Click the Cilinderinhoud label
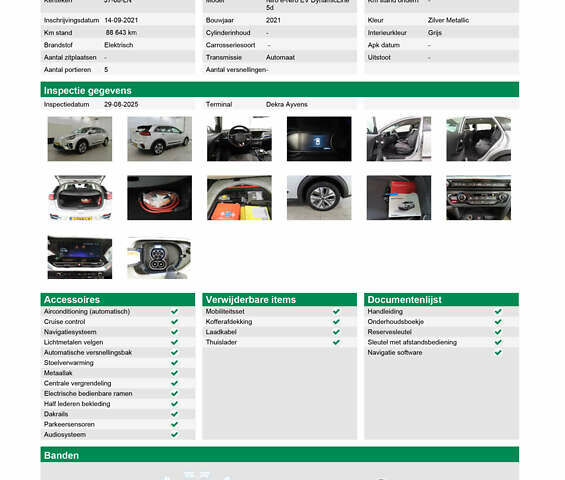 click(x=228, y=33)
